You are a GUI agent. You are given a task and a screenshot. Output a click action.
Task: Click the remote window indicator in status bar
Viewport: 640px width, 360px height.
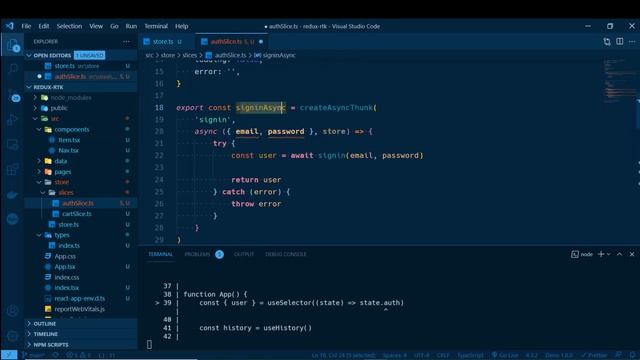click(x=9, y=355)
